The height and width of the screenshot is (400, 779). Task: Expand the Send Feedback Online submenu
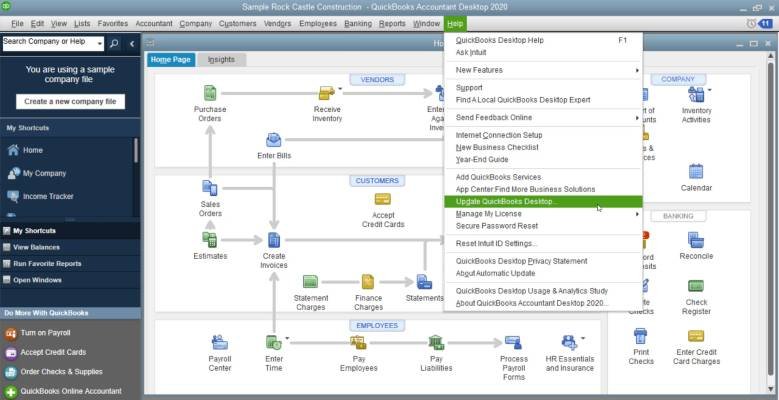point(636,118)
